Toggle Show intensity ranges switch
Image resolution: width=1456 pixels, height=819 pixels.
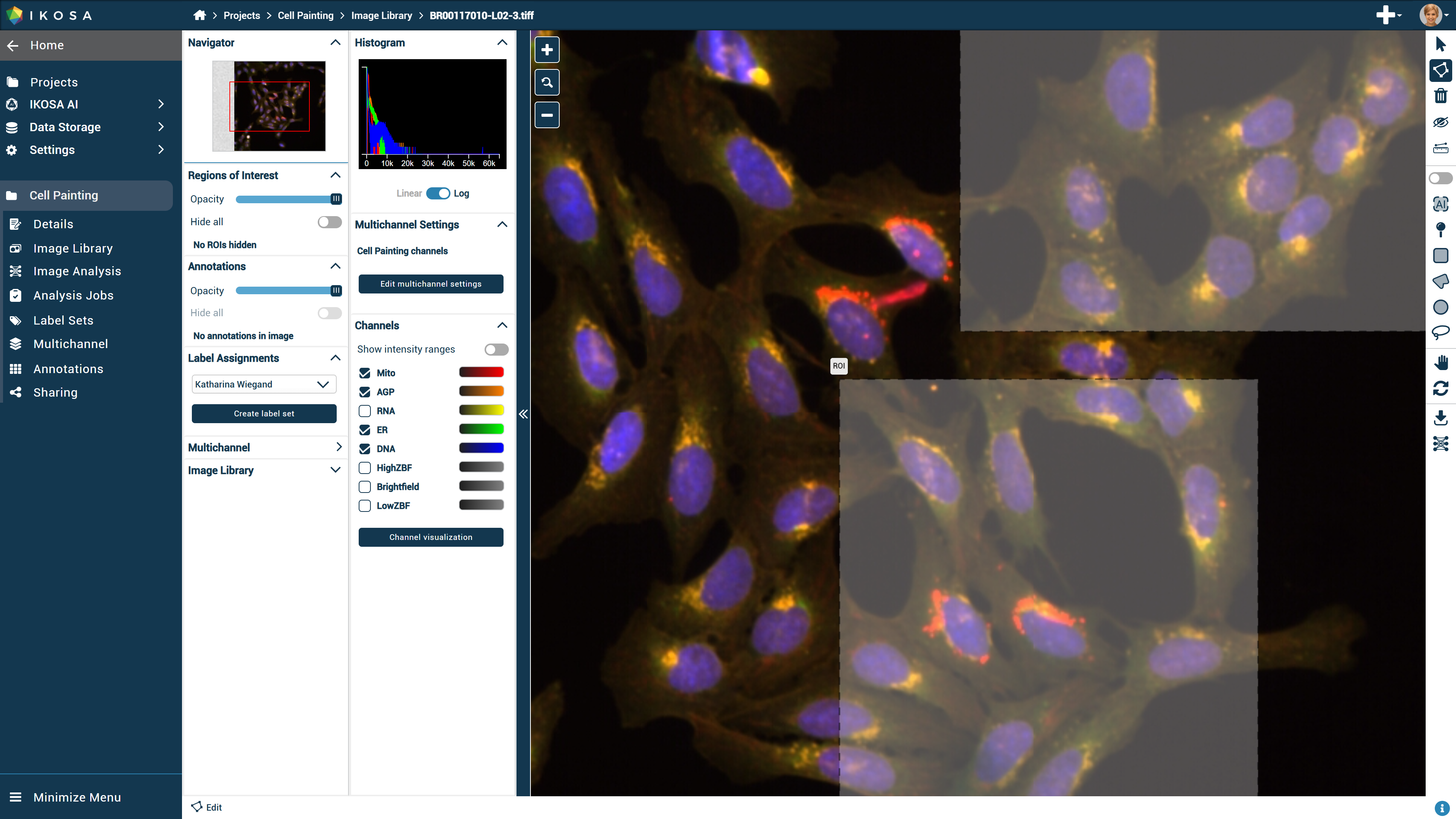496,349
